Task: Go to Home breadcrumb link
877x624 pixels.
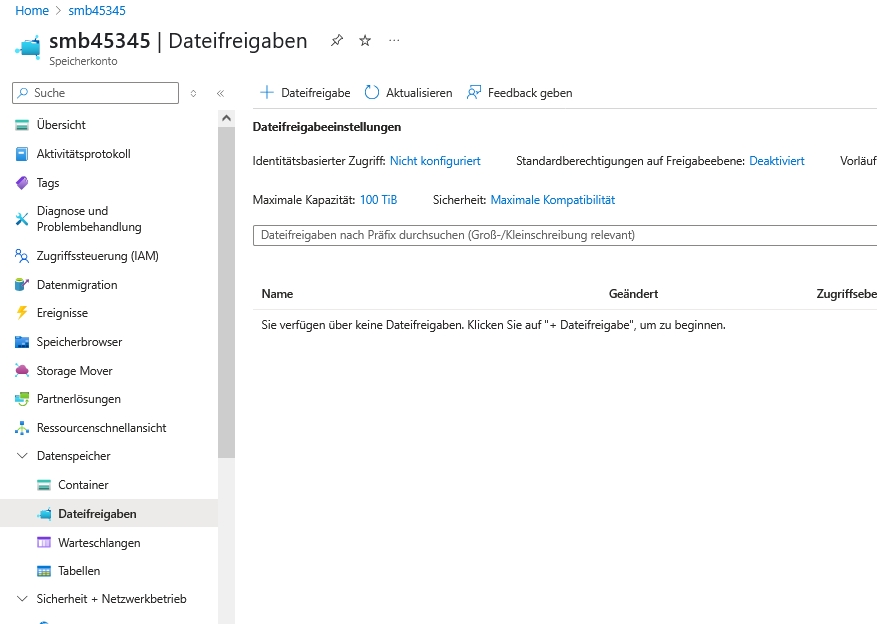Action: 32,11
